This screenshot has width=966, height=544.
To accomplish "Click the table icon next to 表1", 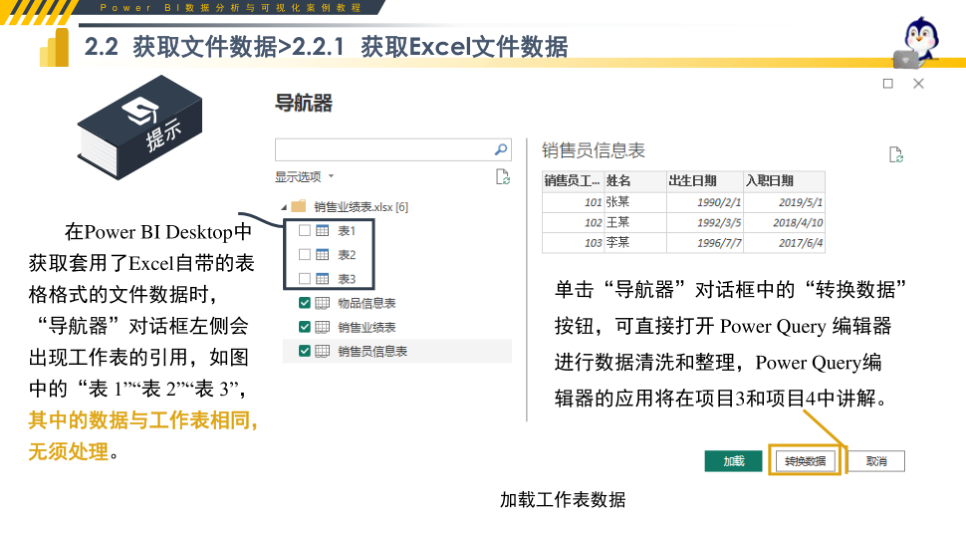I will coord(322,230).
